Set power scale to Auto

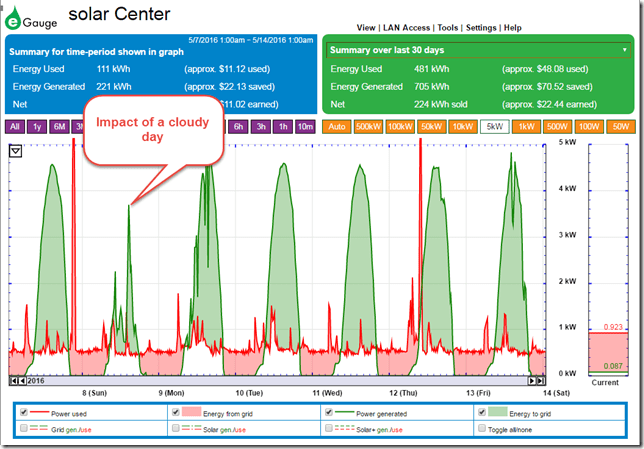[335, 127]
